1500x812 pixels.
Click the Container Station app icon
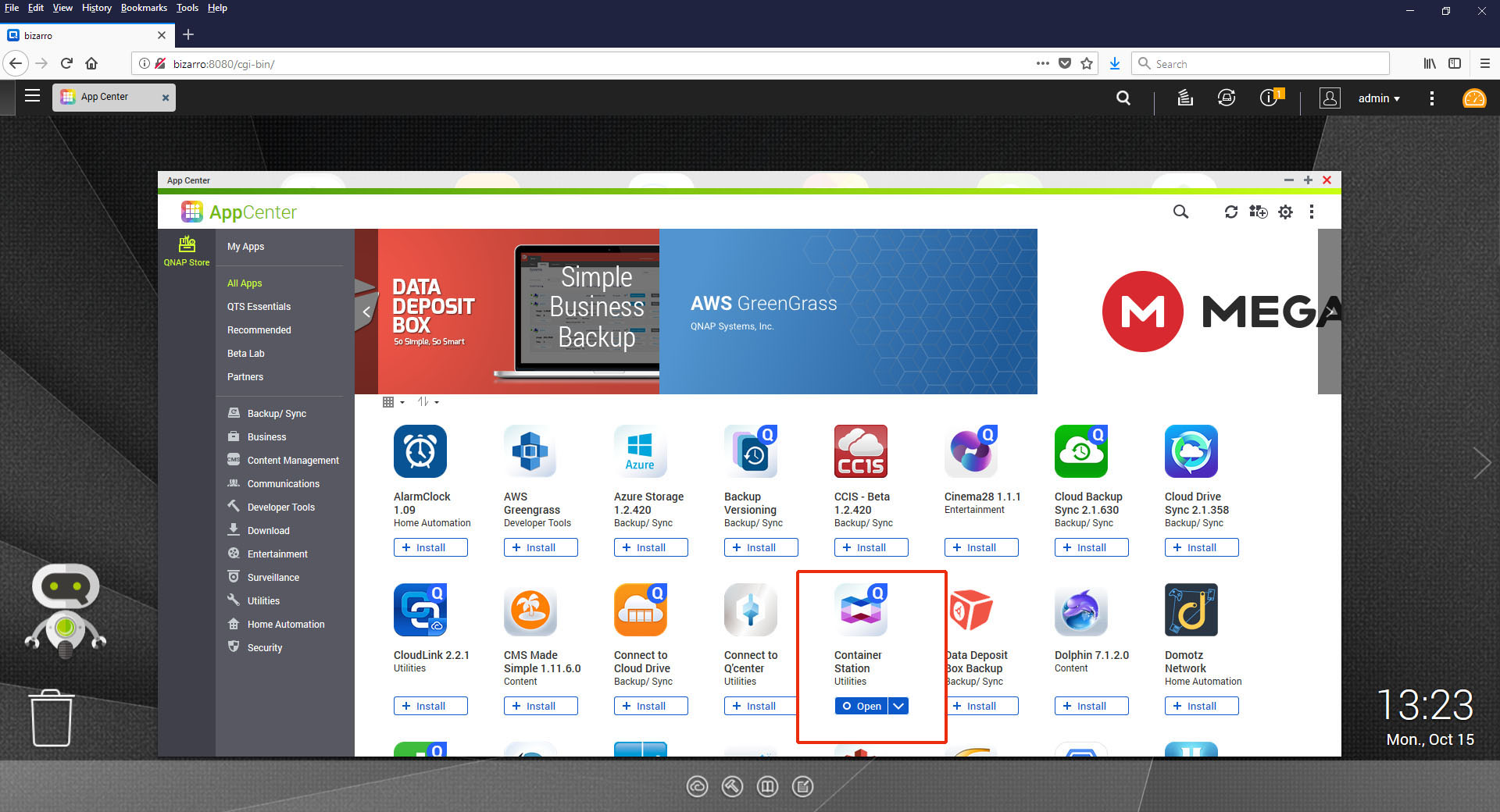[861, 610]
